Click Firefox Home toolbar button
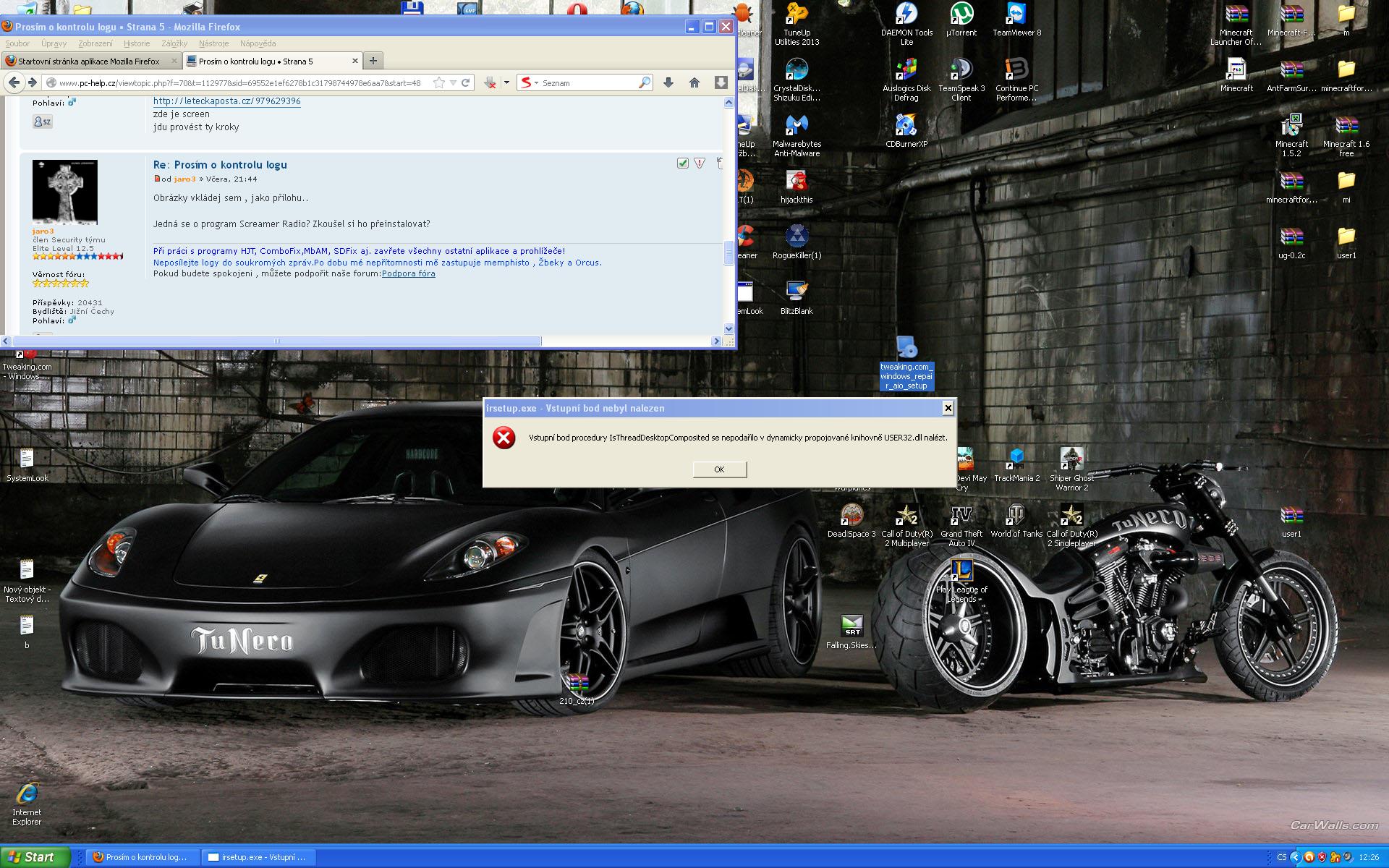 coord(694,83)
